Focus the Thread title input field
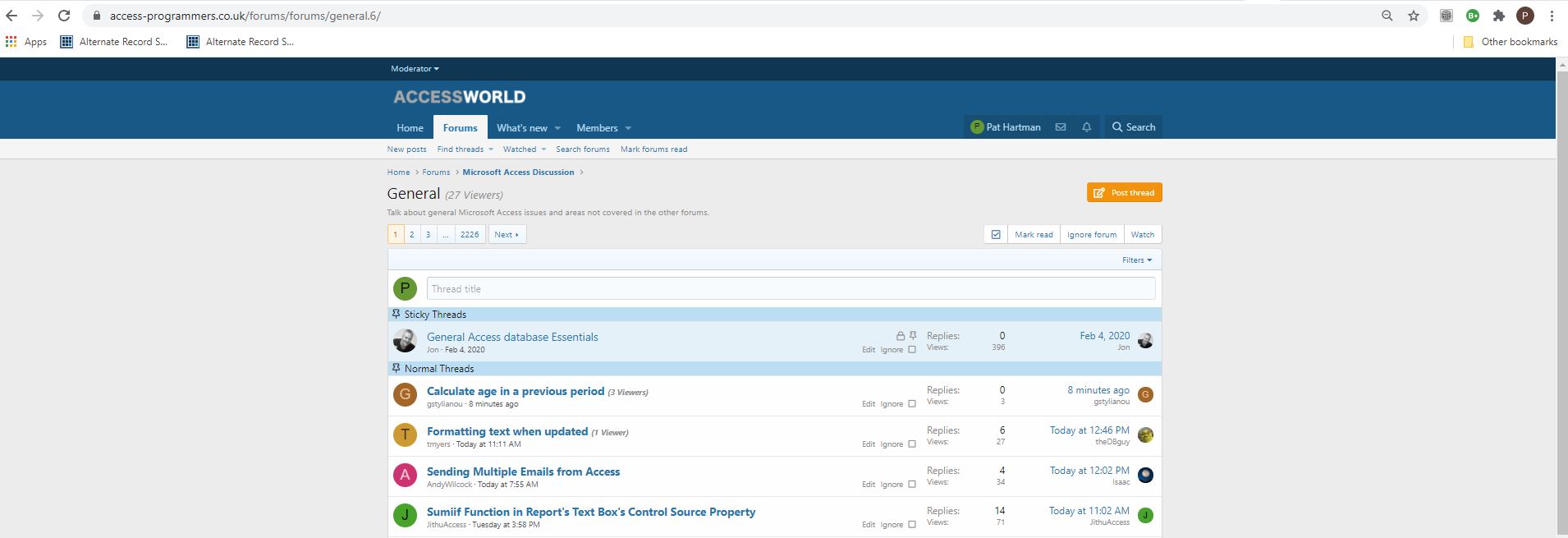The height and width of the screenshot is (538, 1568). [791, 289]
